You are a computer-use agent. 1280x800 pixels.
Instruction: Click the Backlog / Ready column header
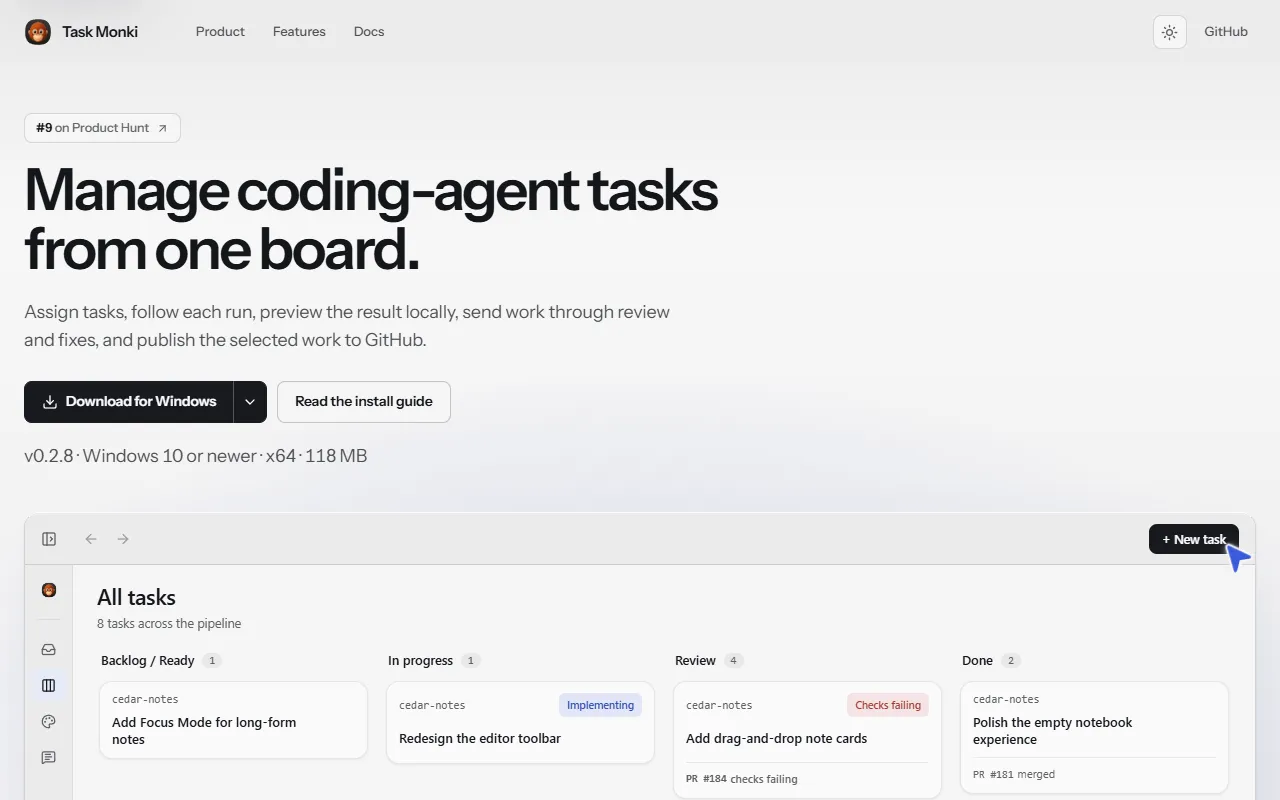click(148, 661)
